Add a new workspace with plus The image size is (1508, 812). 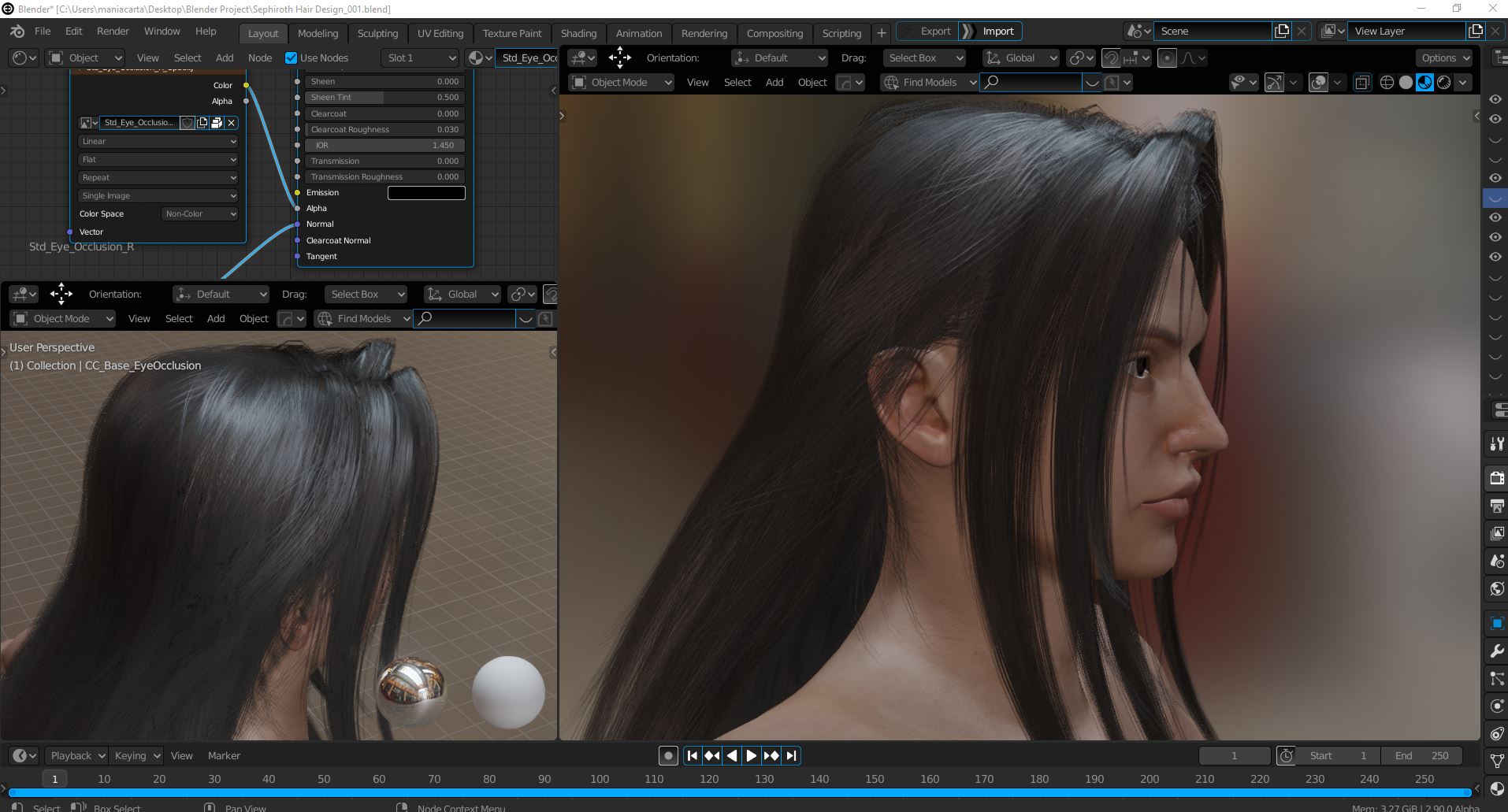pos(882,33)
